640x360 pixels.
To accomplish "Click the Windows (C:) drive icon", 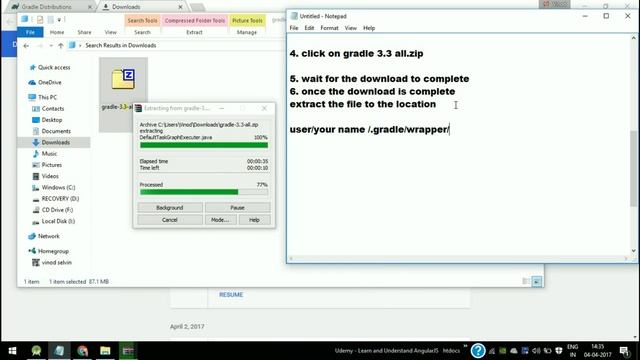I will coord(36,187).
